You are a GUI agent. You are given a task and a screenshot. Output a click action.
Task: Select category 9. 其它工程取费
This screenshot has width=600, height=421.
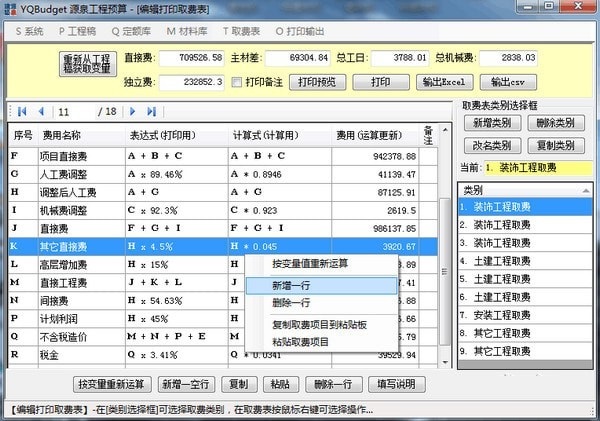click(x=525, y=351)
